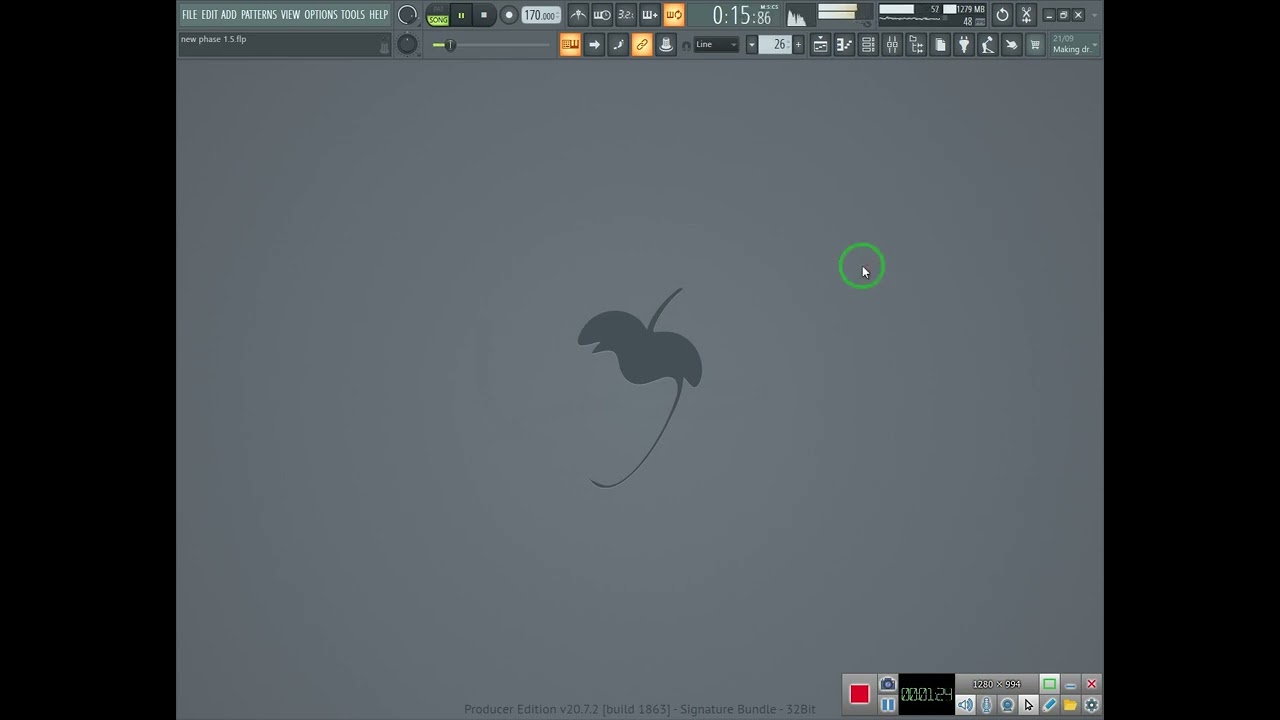Toggle the metronome icon

click(x=578, y=15)
